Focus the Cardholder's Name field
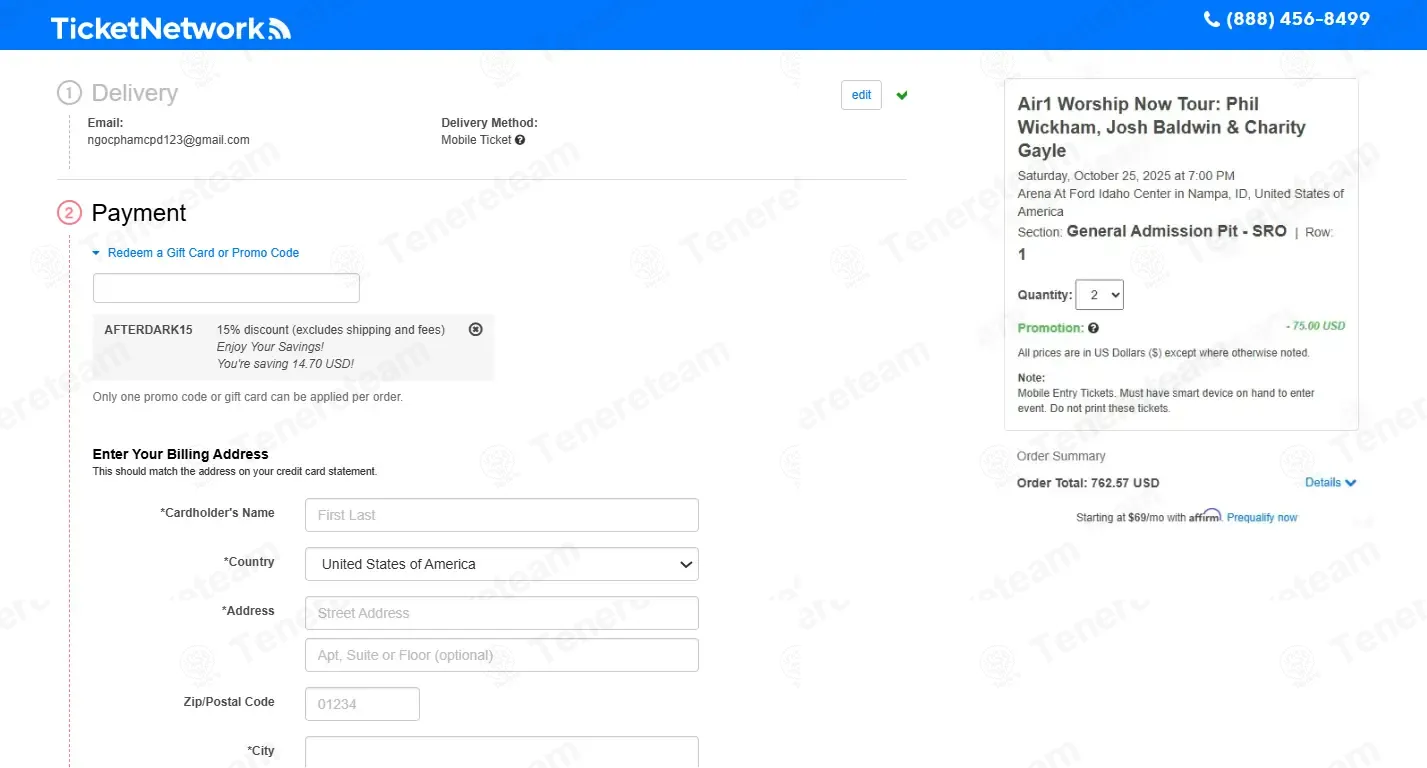Viewport: 1427px width, 768px height. tap(501, 515)
